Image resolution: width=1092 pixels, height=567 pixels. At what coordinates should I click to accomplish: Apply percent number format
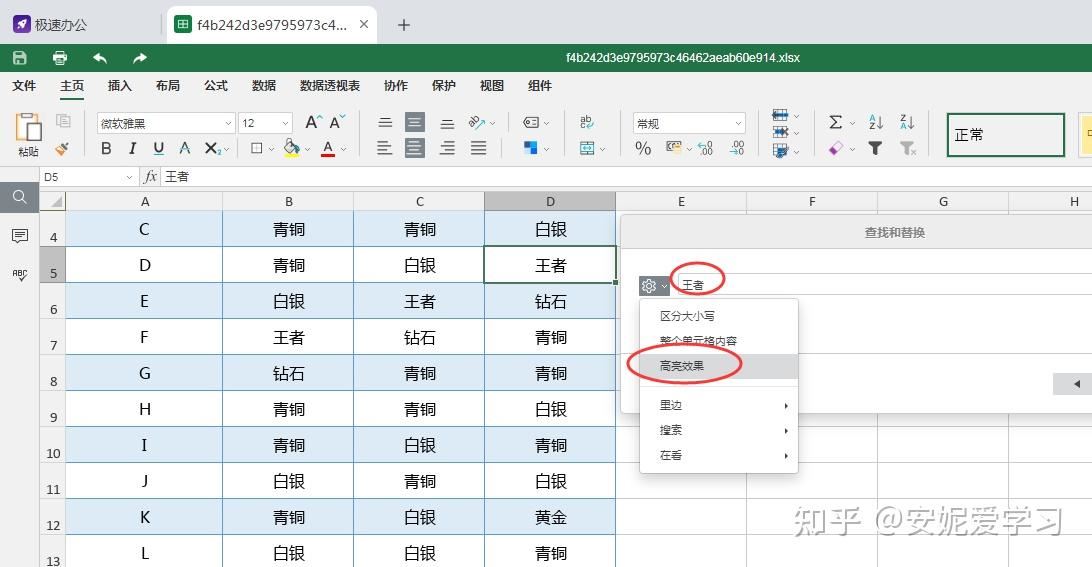coord(643,148)
